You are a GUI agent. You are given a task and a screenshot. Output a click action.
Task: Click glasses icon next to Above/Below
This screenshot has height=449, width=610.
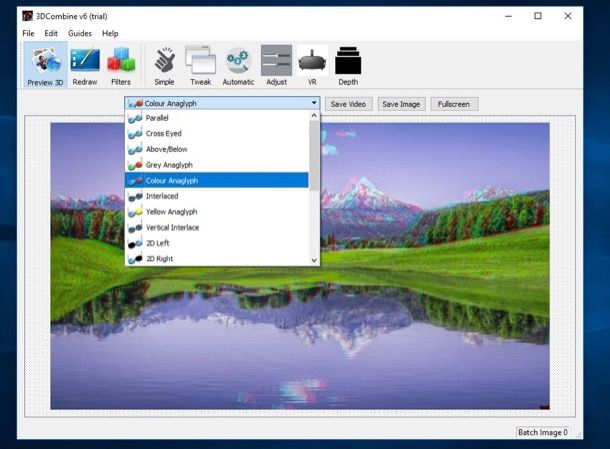(135, 149)
